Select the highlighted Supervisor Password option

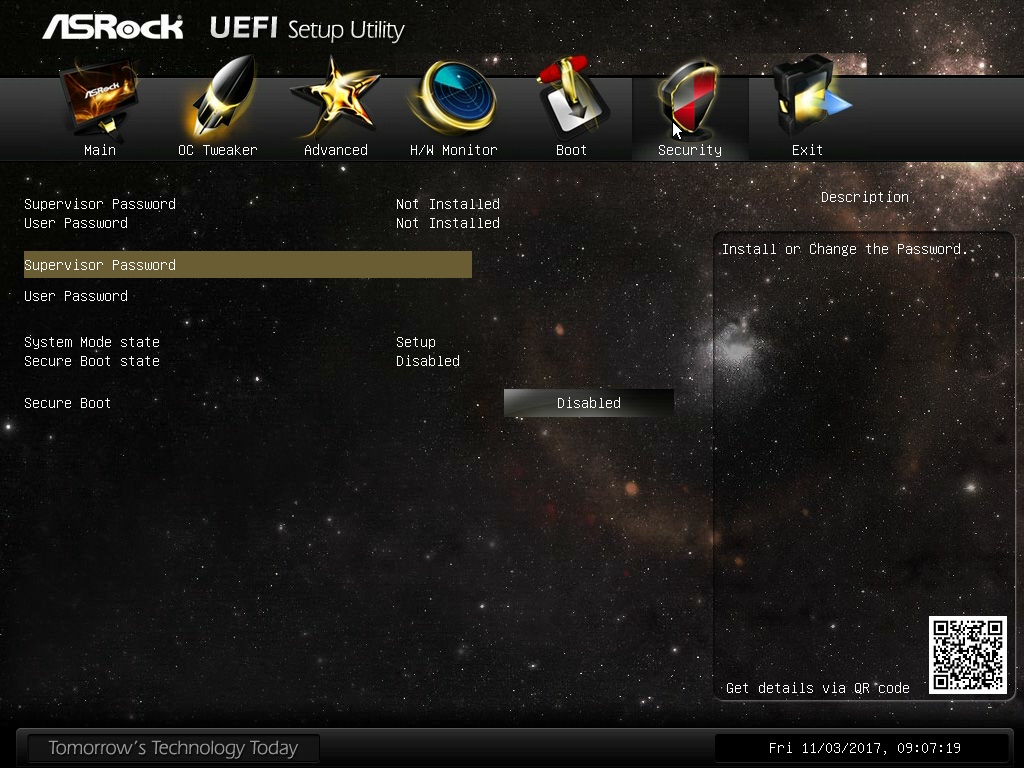[248, 264]
